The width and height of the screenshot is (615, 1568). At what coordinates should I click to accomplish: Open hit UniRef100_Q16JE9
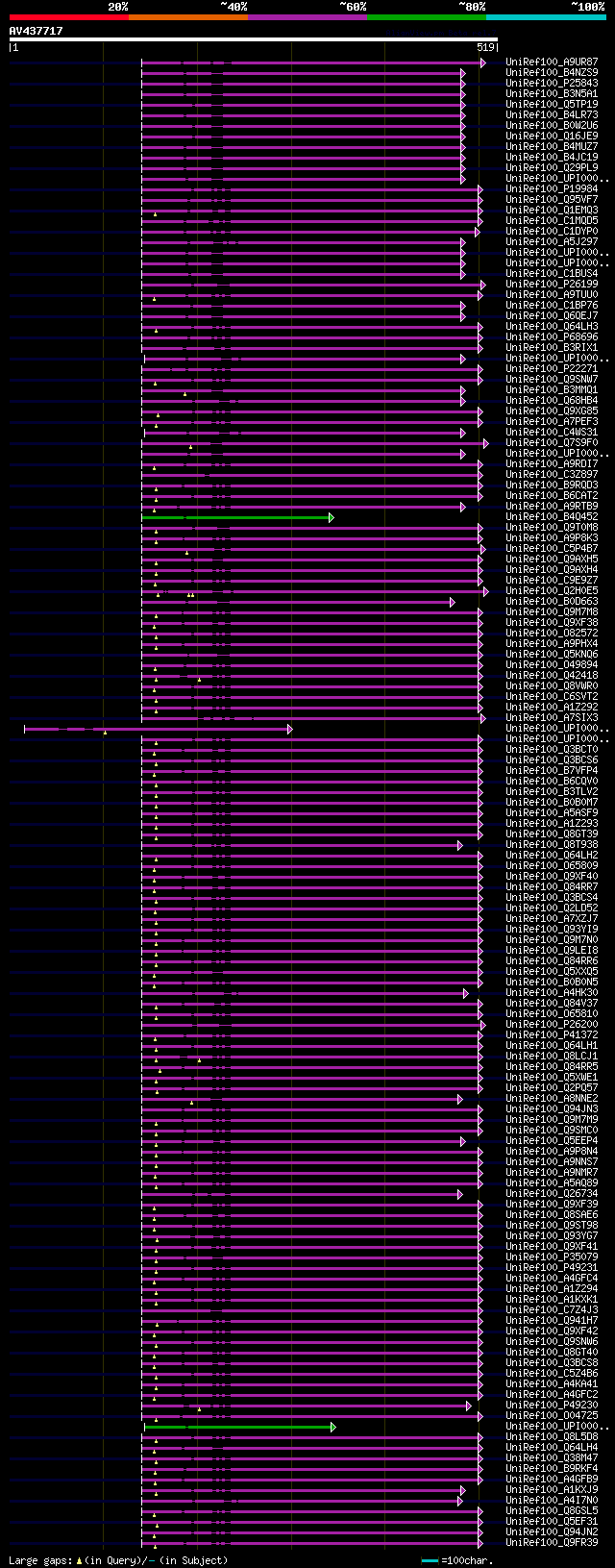tap(552, 137)
